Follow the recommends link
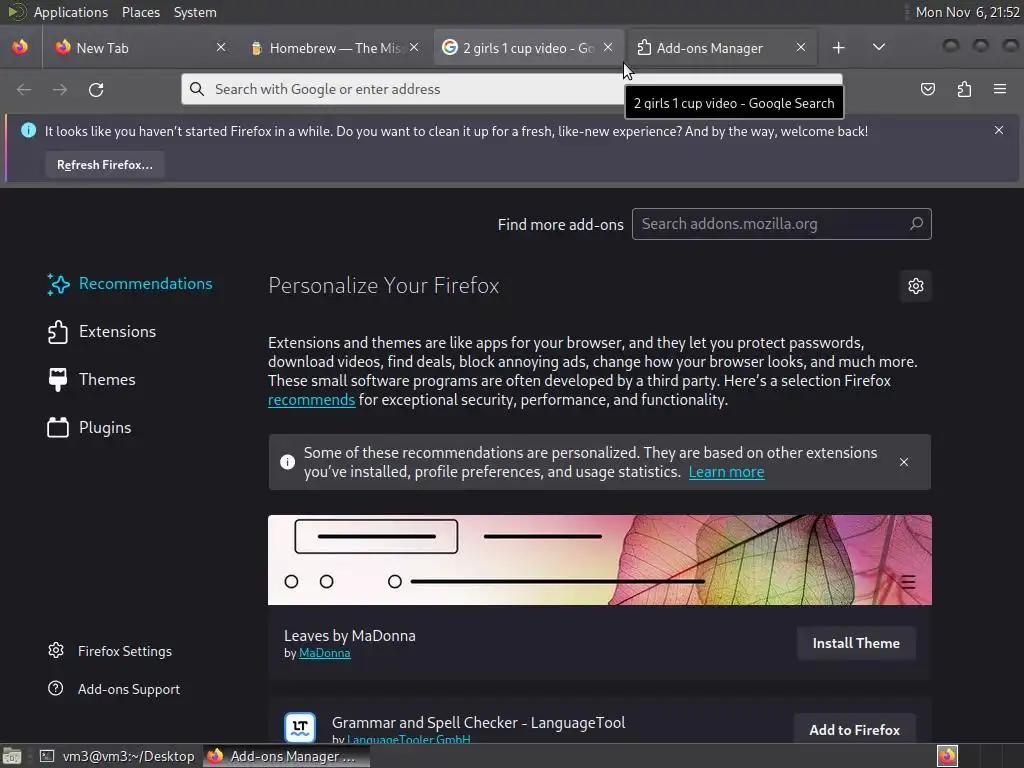The width and height of the screenshot is (1024, 768). (x=312, y=400)
